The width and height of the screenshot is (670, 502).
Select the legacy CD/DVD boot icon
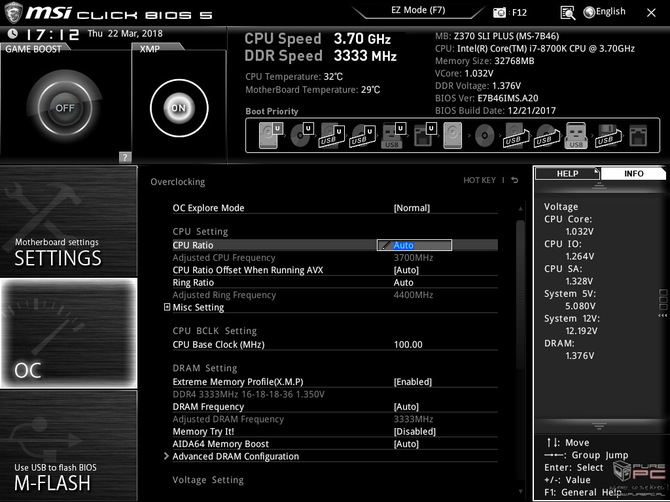(485, 135)
